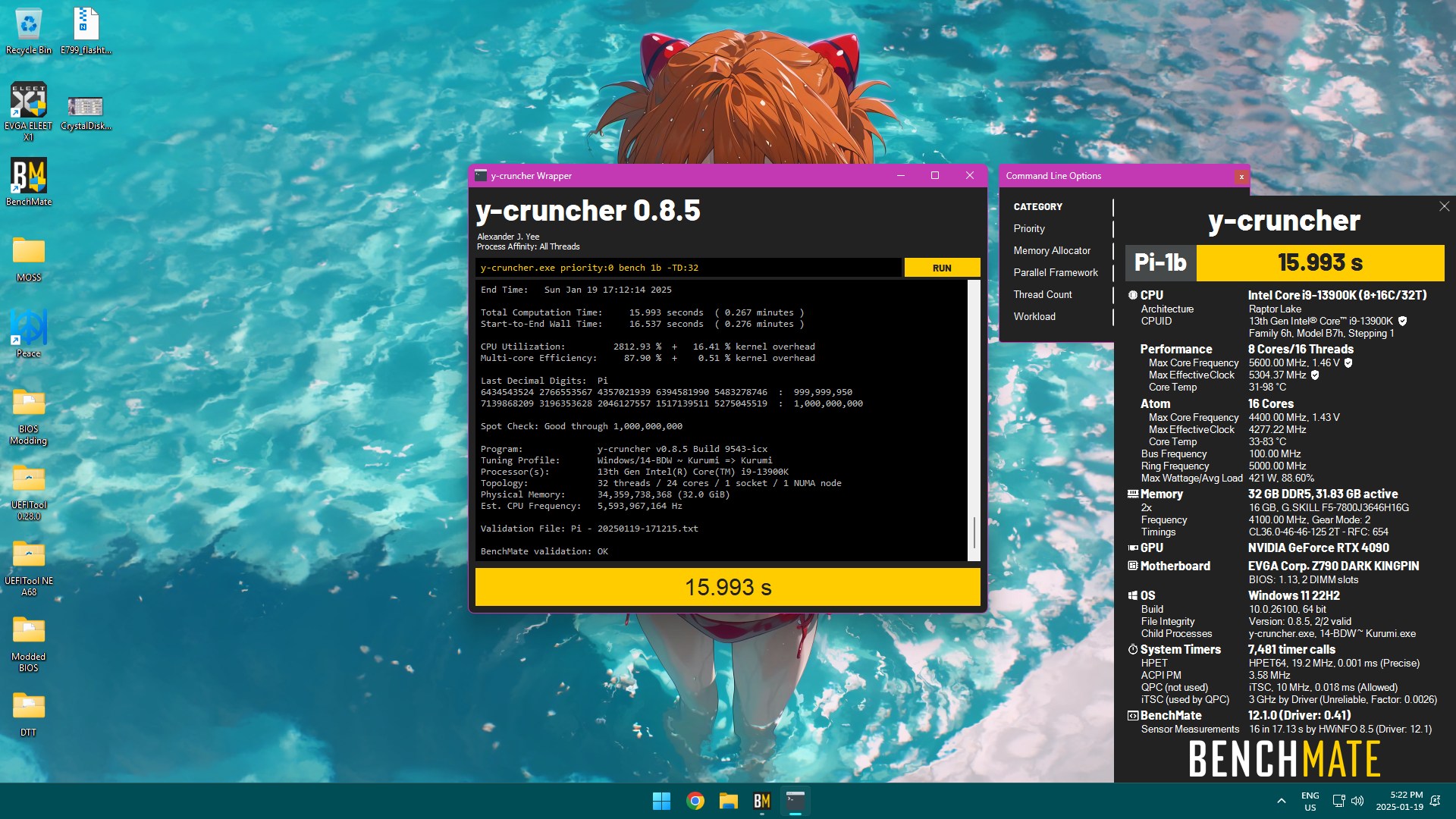Viewport: 1456px width, 819px height.
Task: Click the GPU section icon in results
Action: point(1132,548)
